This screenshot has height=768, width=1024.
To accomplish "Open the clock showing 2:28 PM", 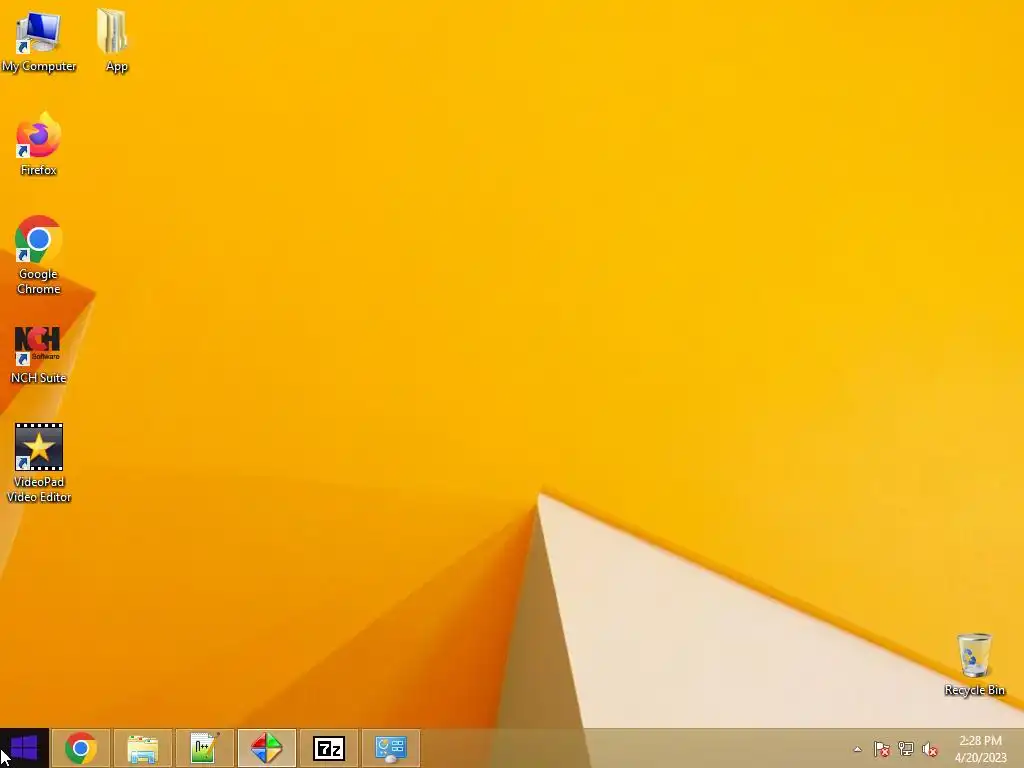I will coord(980,749).
